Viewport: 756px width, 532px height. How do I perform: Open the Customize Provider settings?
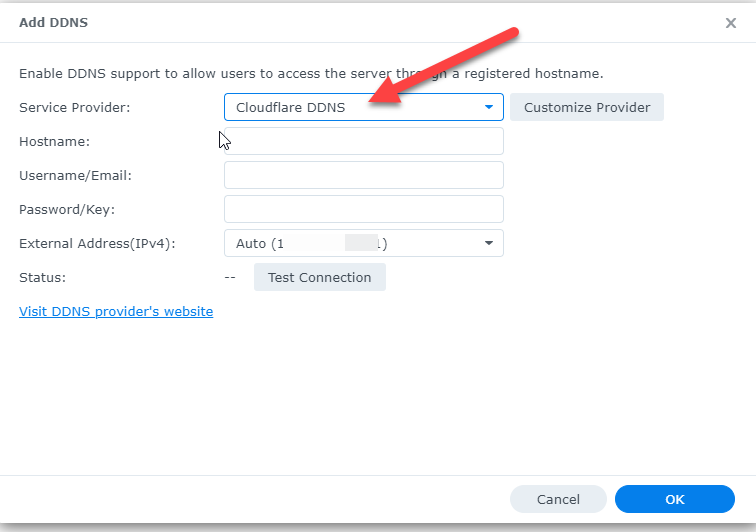pyautogui.click(x=587, y=107)
